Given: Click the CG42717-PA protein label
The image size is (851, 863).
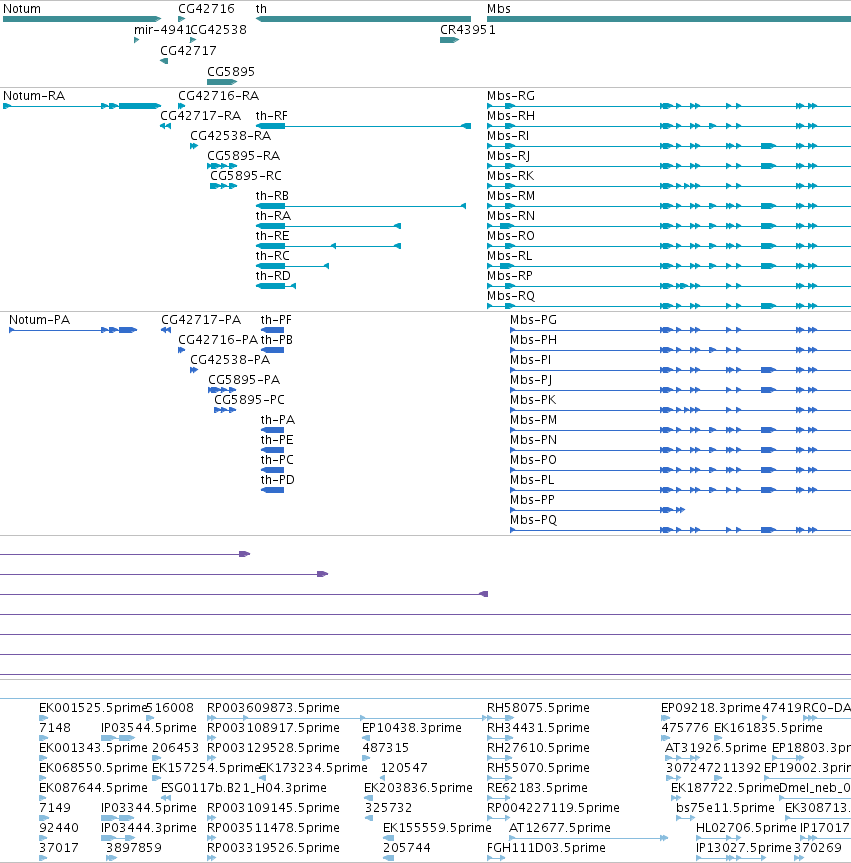Looking at the screenshot, I should (x=201, y=320).
